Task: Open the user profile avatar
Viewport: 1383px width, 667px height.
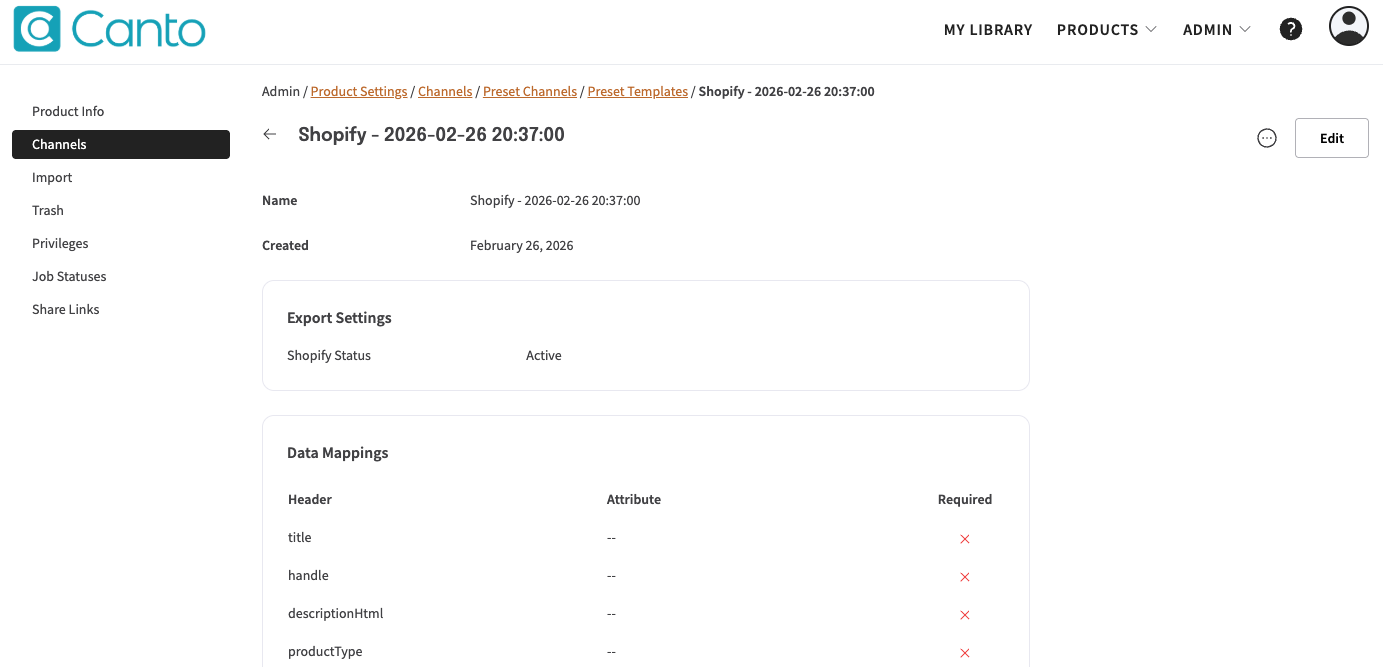Action: [1348, 26]
